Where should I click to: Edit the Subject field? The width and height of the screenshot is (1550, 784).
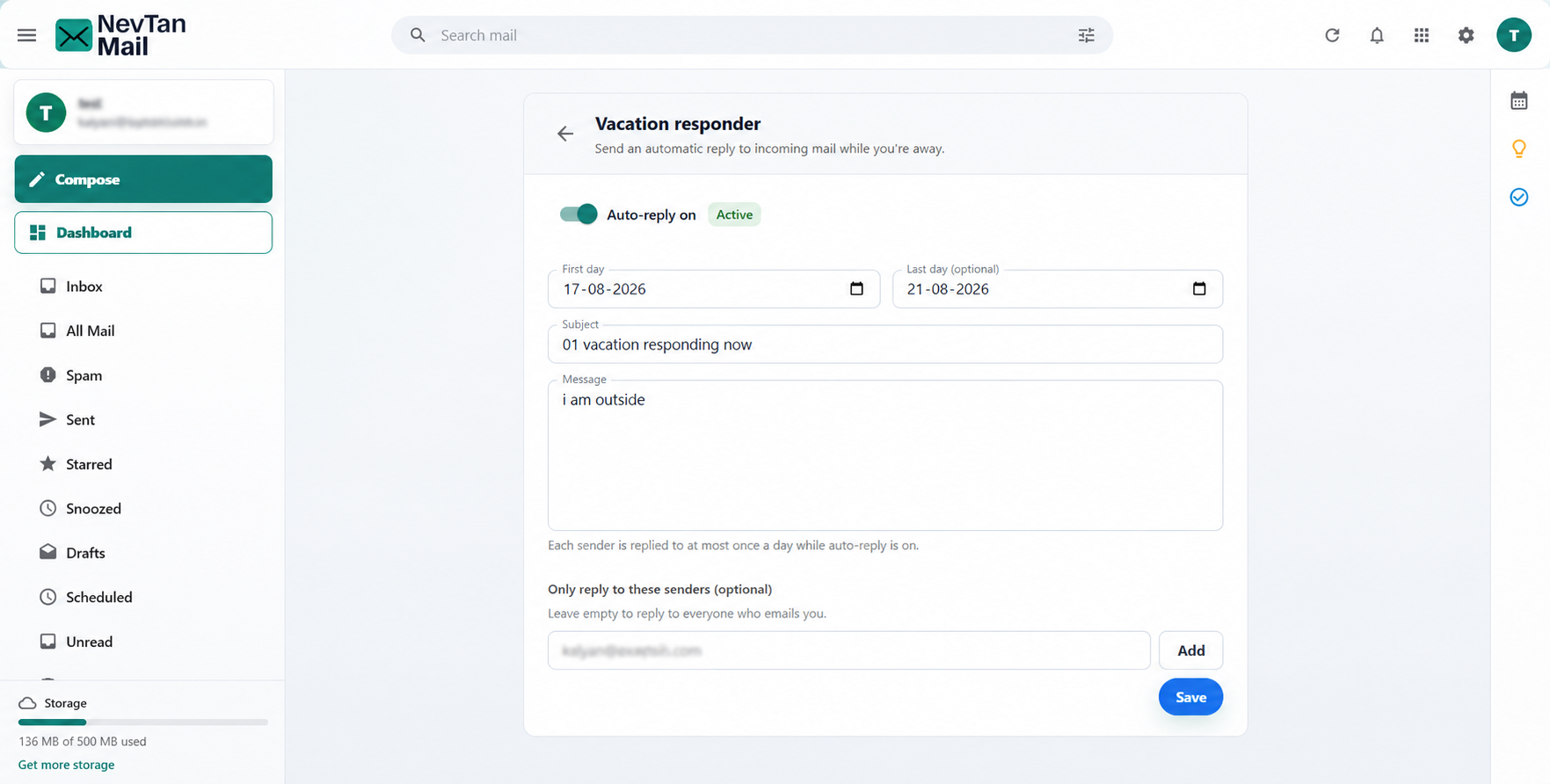885,345
